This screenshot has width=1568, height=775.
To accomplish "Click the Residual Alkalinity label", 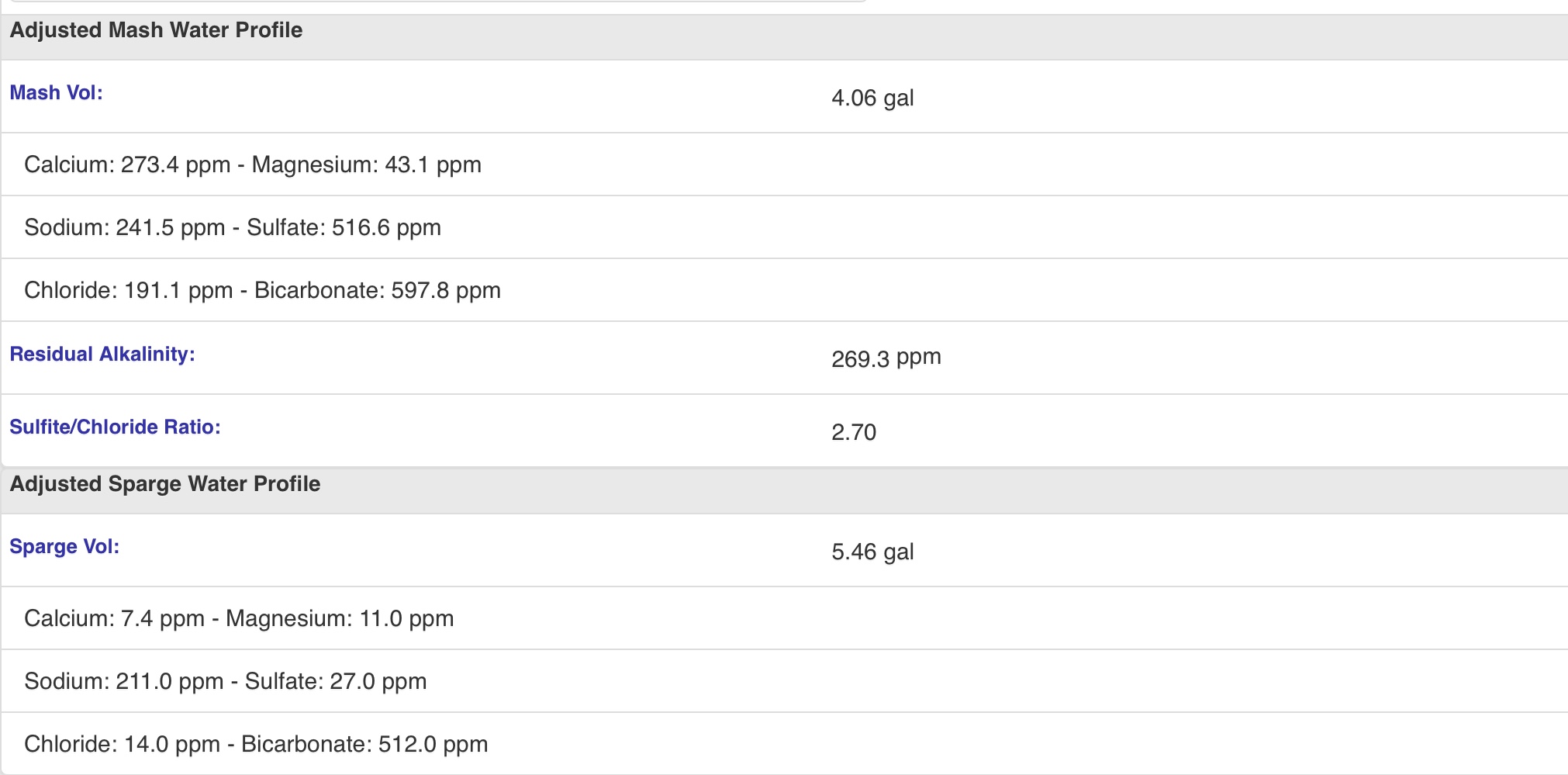I will (102, 355).
